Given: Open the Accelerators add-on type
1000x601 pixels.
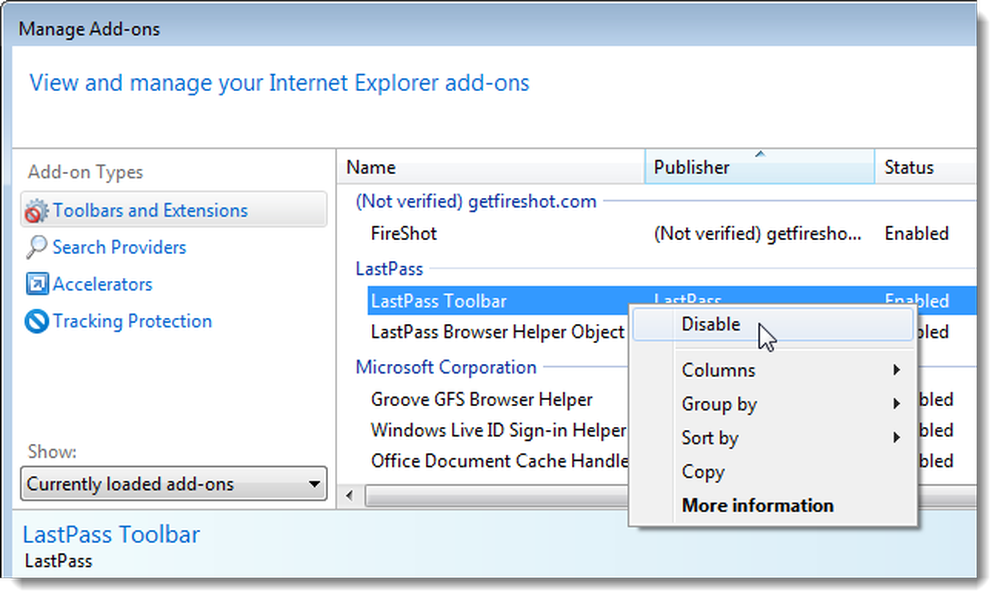Looking at the screenshot, I should 102,284.
